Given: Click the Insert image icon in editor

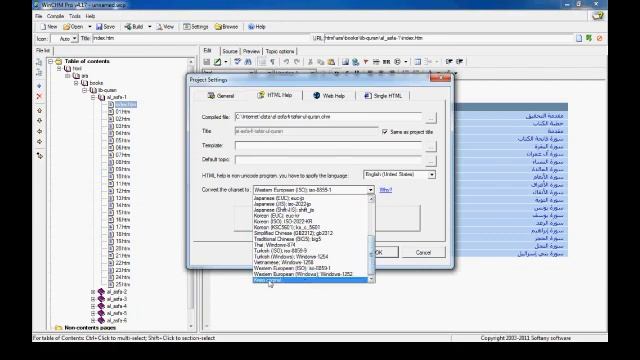Looking at the screenshot, I should point(345,62).
